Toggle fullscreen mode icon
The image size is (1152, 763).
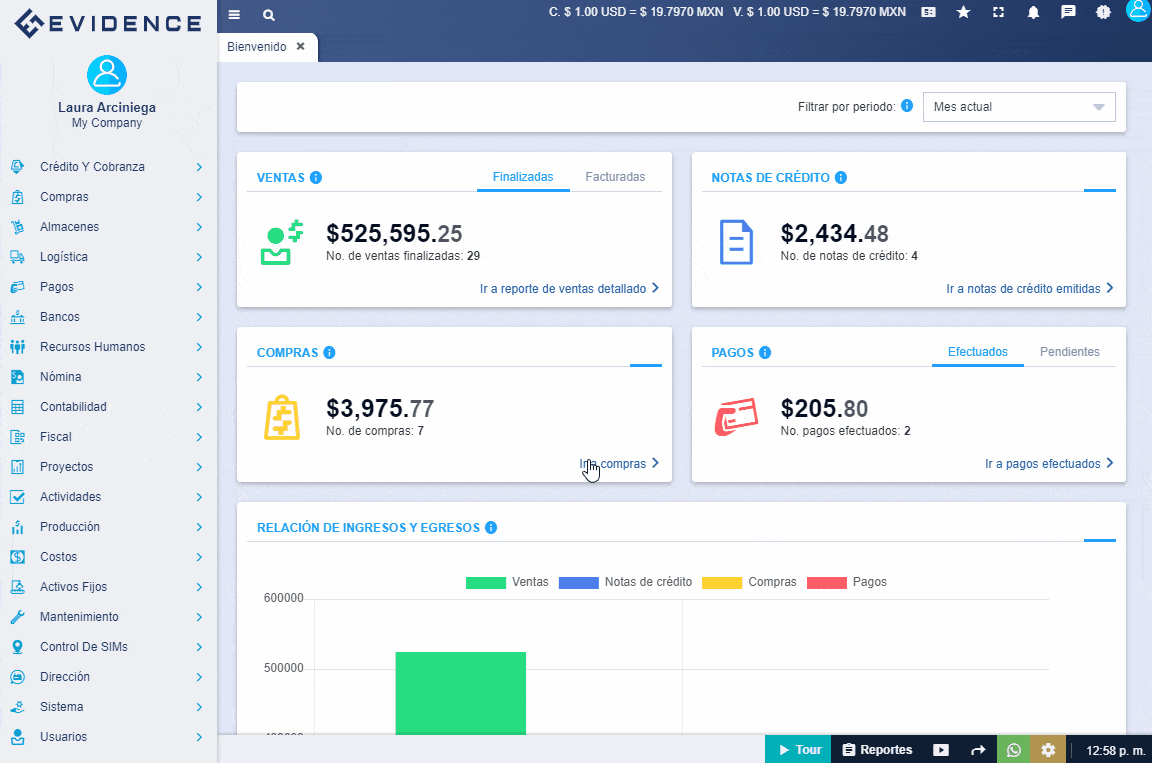pyautogui.click(x=998, y=12)
